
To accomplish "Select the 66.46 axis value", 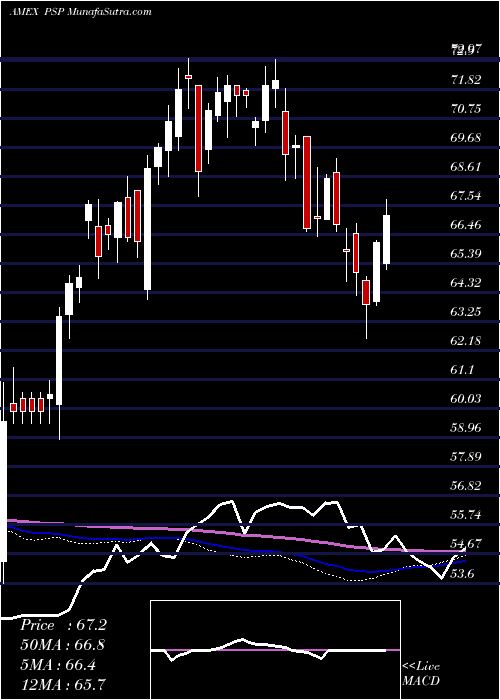I will 466,225.
